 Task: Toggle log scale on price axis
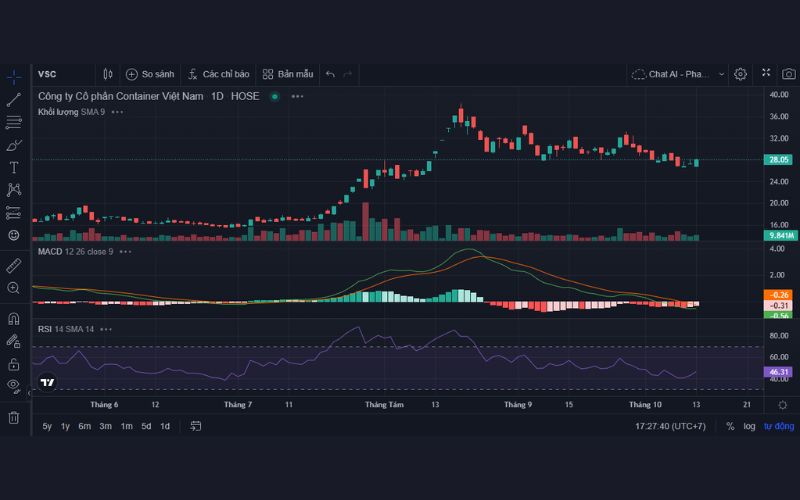(749, 426)
